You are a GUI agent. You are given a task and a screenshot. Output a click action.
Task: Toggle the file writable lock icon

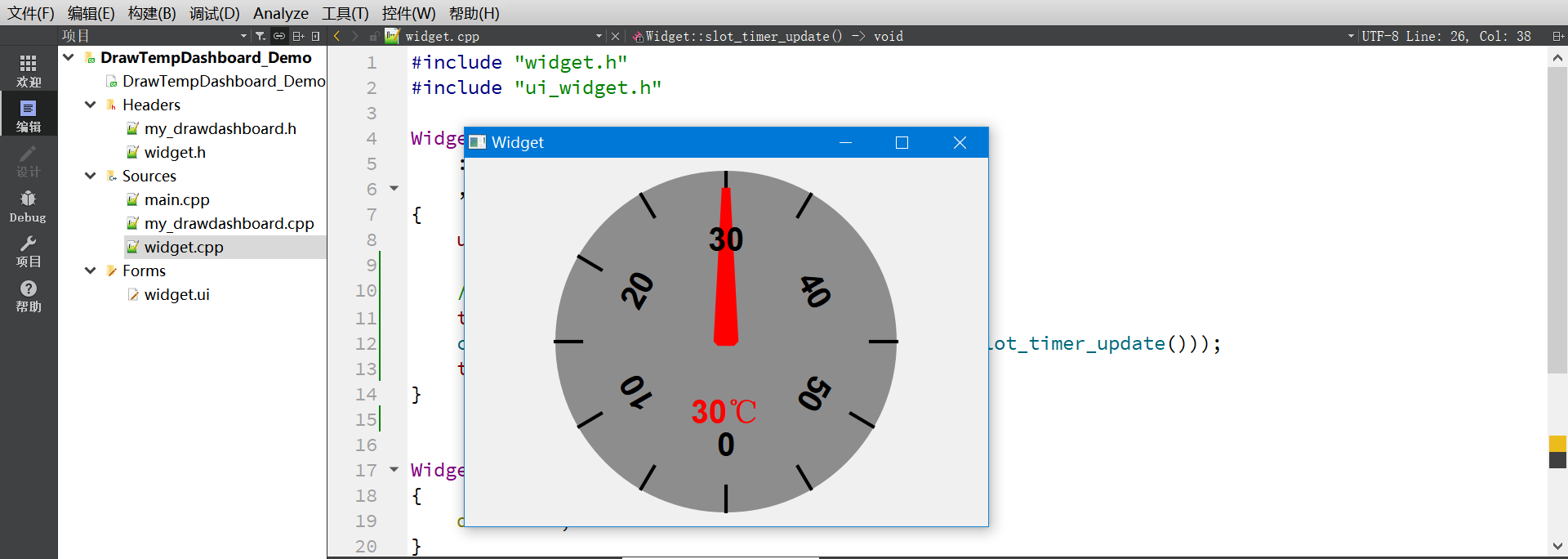point(373,36)
